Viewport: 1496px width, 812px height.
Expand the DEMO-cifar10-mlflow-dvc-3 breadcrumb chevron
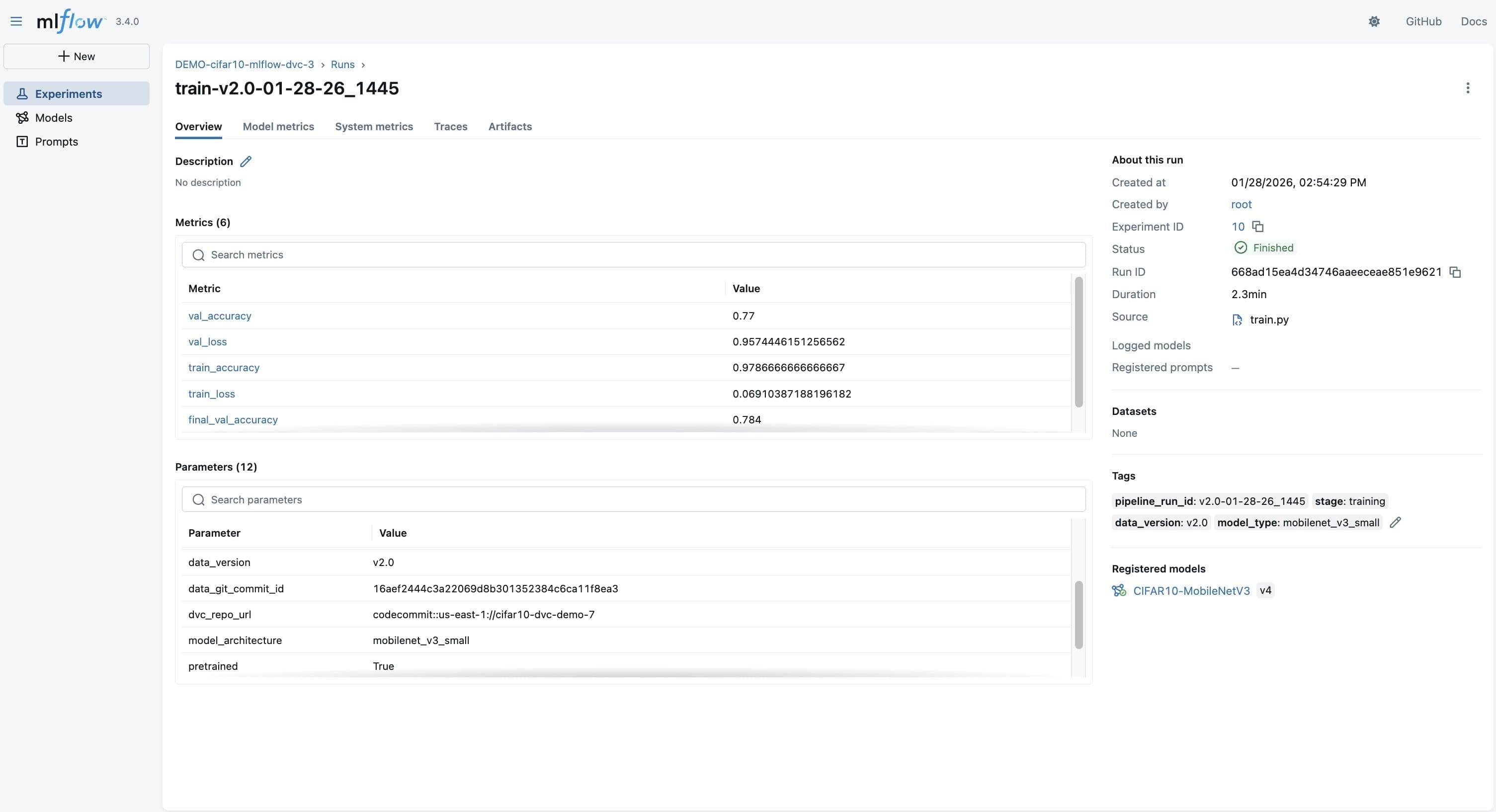323,65
